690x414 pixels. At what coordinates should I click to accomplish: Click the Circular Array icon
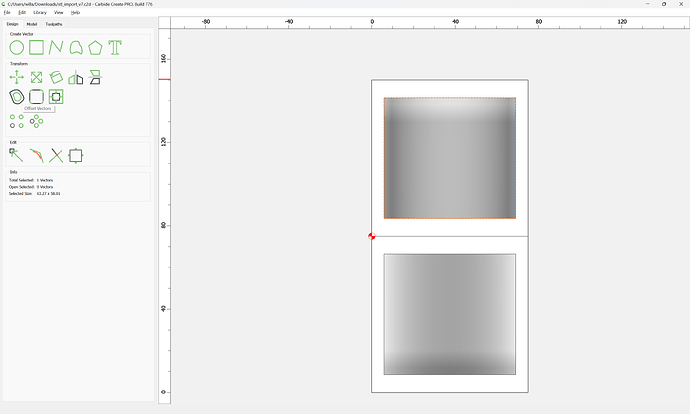(36, 121)
